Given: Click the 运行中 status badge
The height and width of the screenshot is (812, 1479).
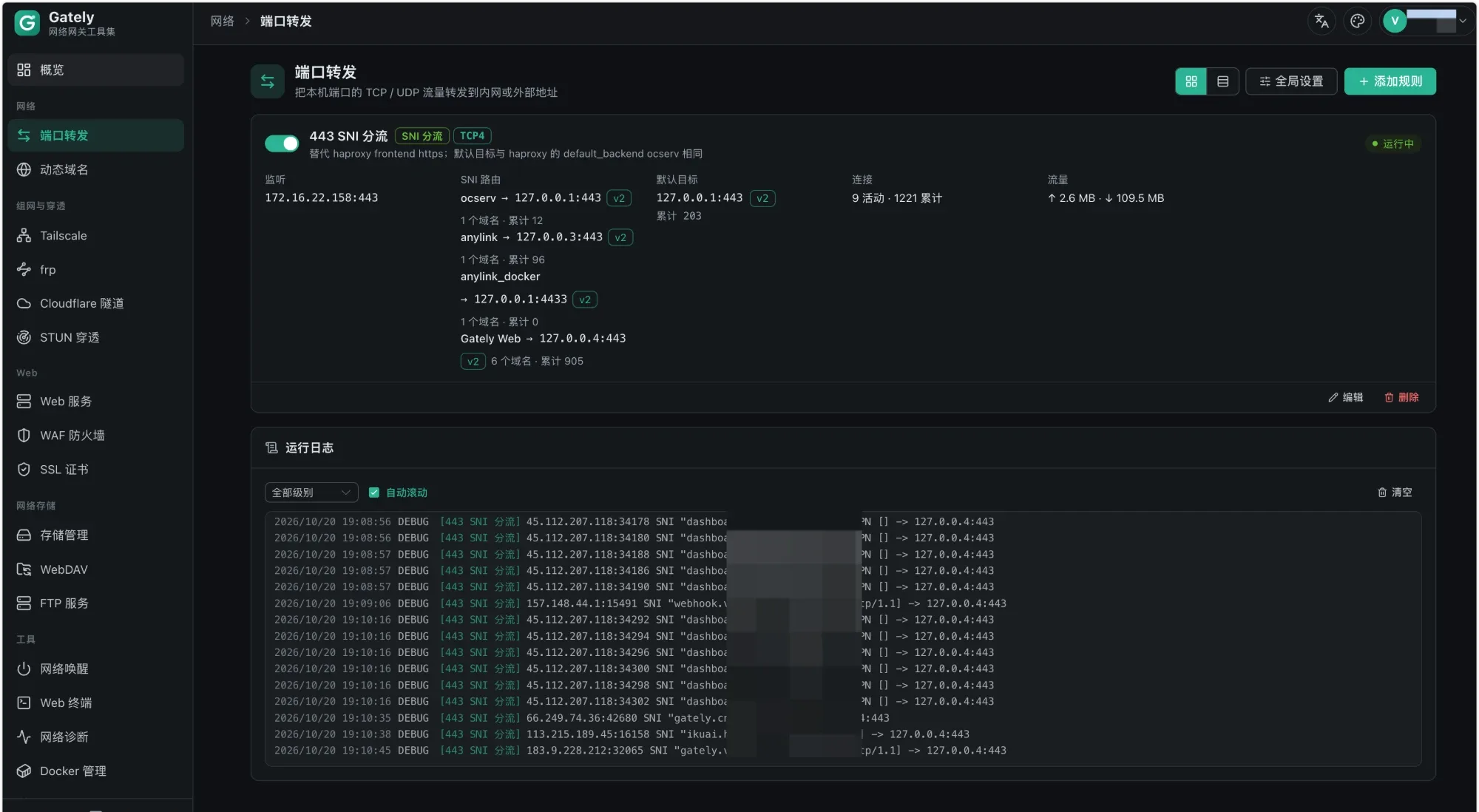Looking at the screenshot, I should [1392, 144].
